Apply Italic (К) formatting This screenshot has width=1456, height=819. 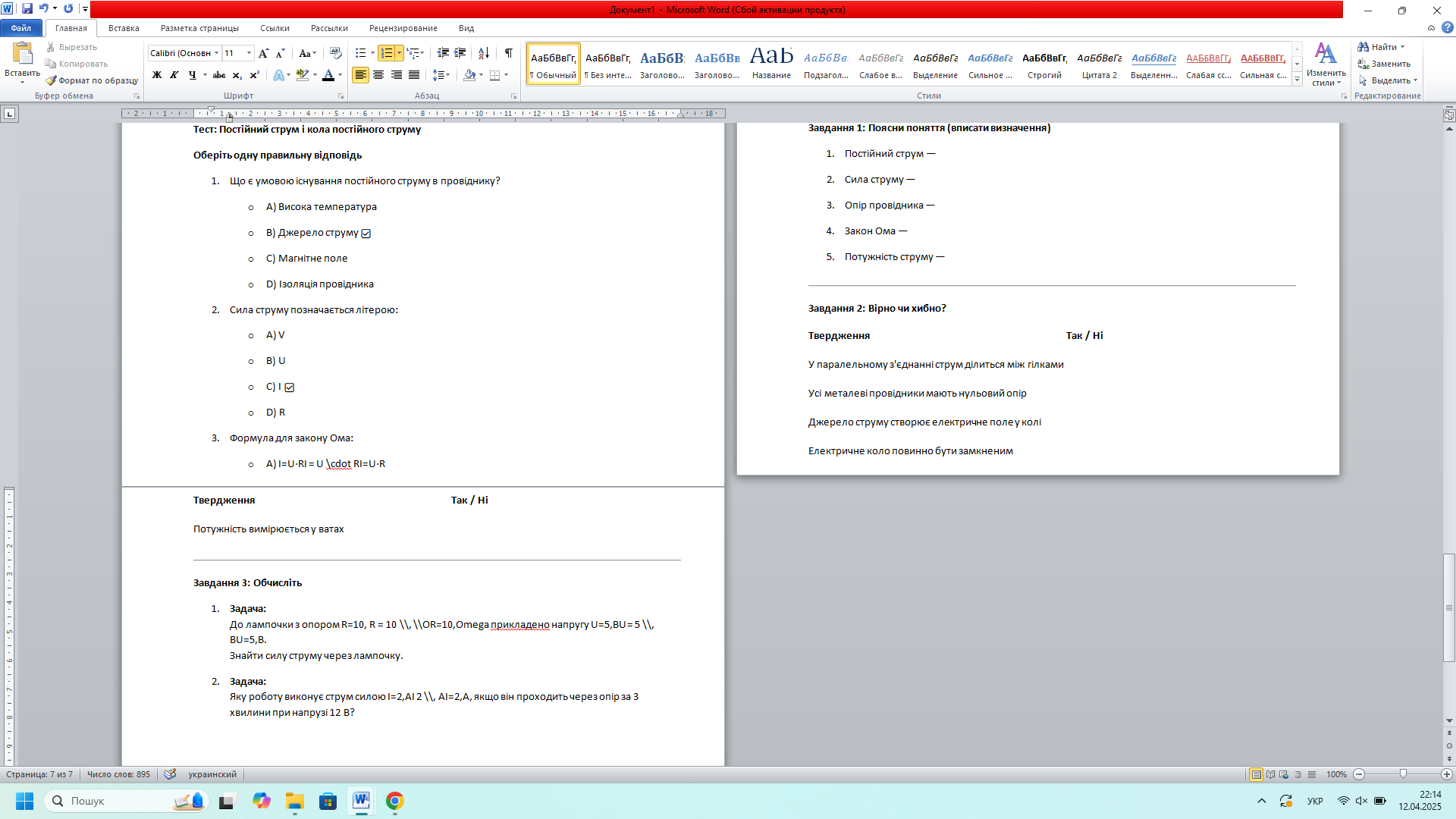pyautogui.click(x=174, y=75)
